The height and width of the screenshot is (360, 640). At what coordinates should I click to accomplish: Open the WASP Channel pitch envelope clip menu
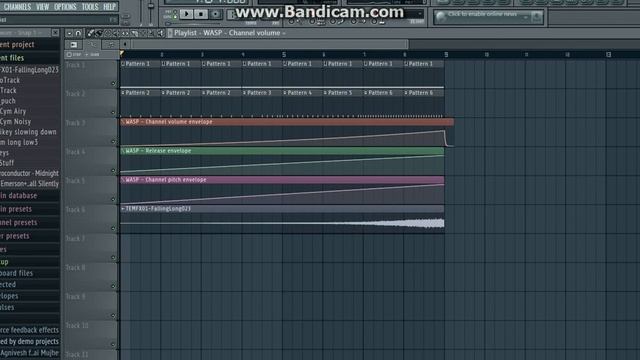pyautogui.click(x=123, y=180)
